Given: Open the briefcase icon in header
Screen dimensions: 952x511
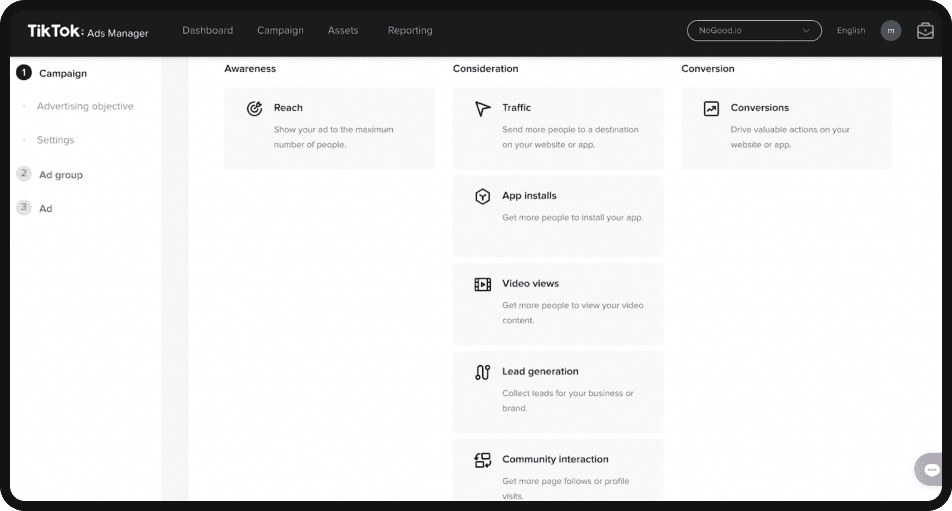Looking at the screenshot, I should [925, 31].
